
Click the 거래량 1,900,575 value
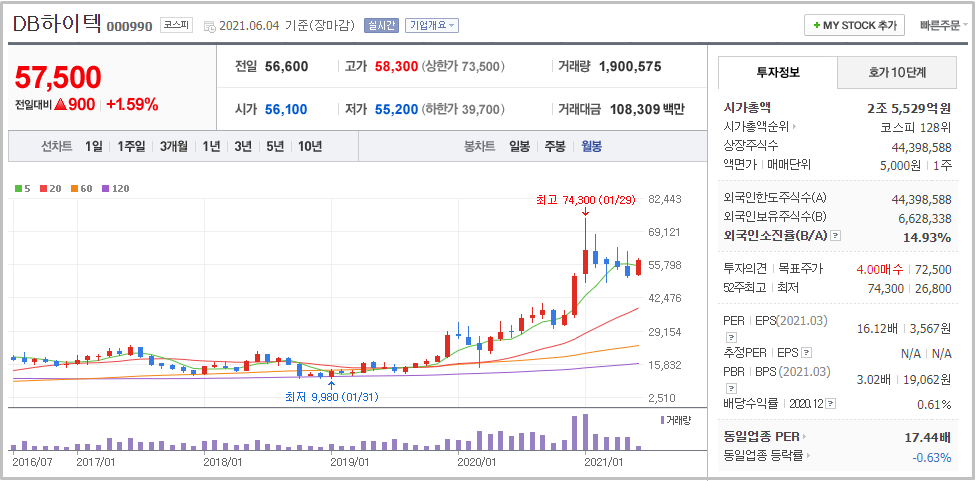[x=630, y=67]
